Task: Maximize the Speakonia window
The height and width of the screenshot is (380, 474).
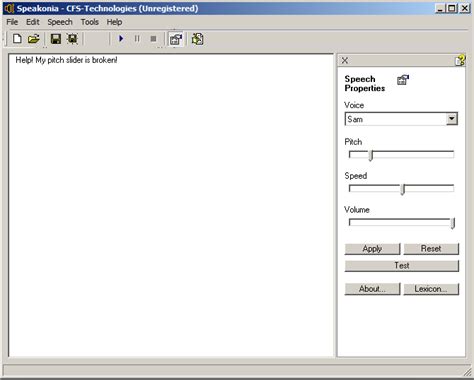Action: [x=452, y=8]
